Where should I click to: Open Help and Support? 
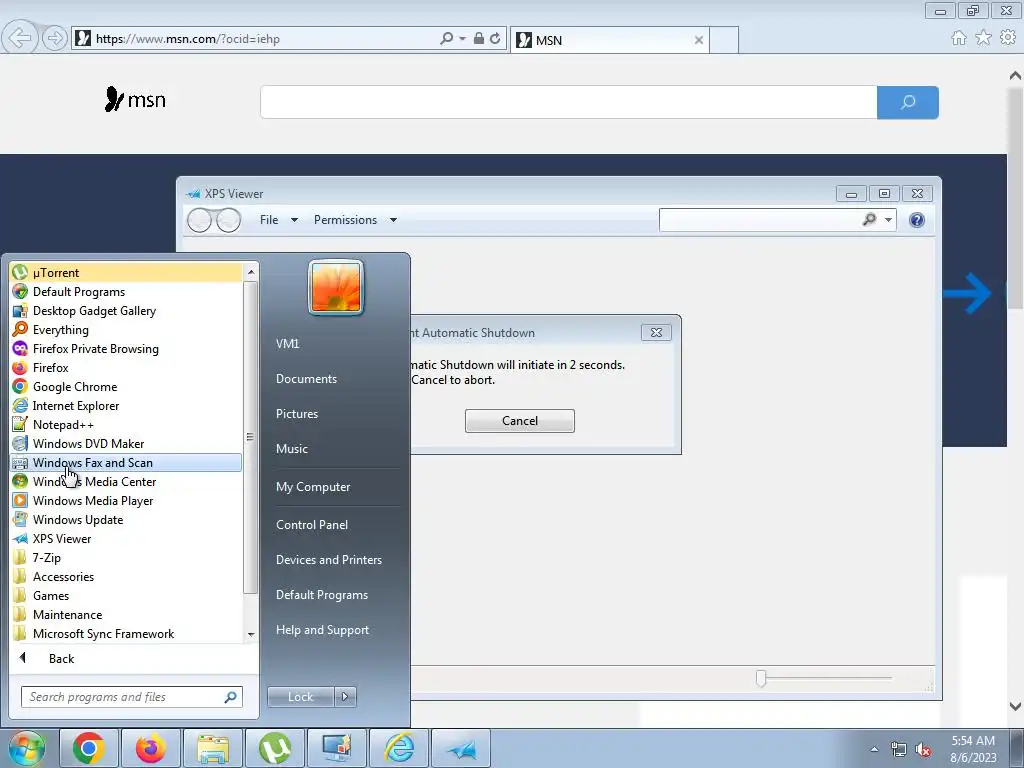[x=323, y=630]
